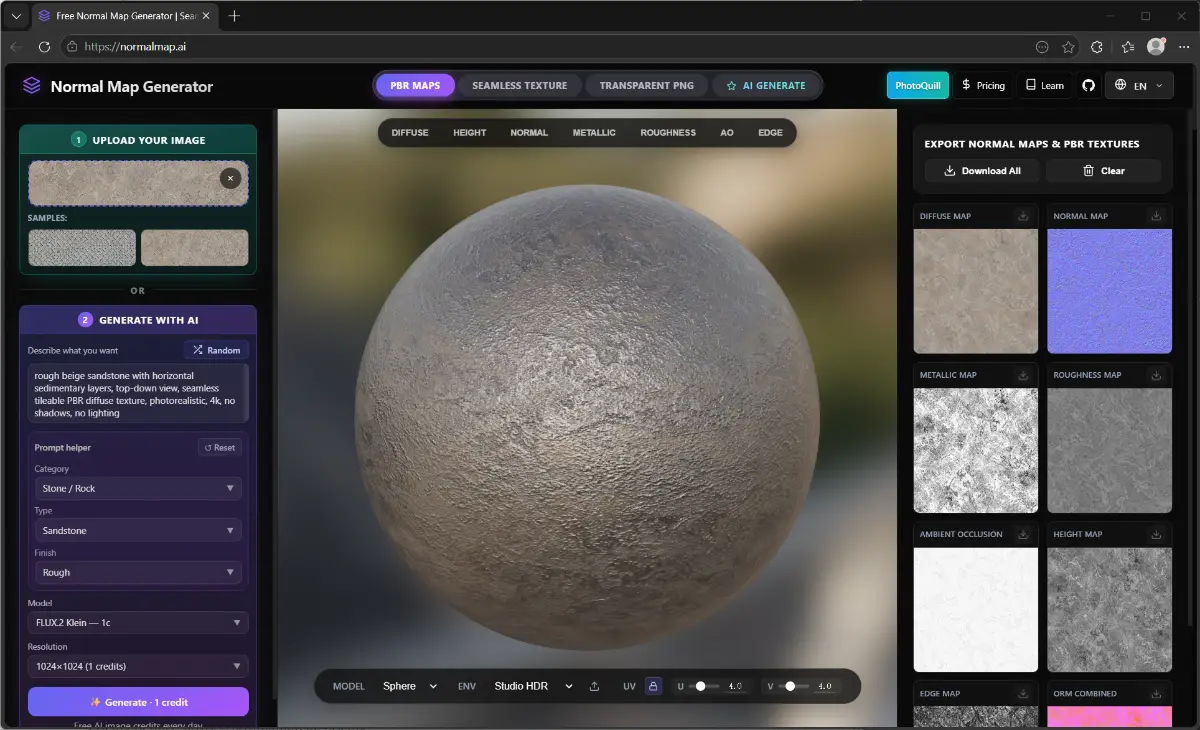Open the Roughness Map thumbnail
1200x730 pixels.
tap(1109, 450)
